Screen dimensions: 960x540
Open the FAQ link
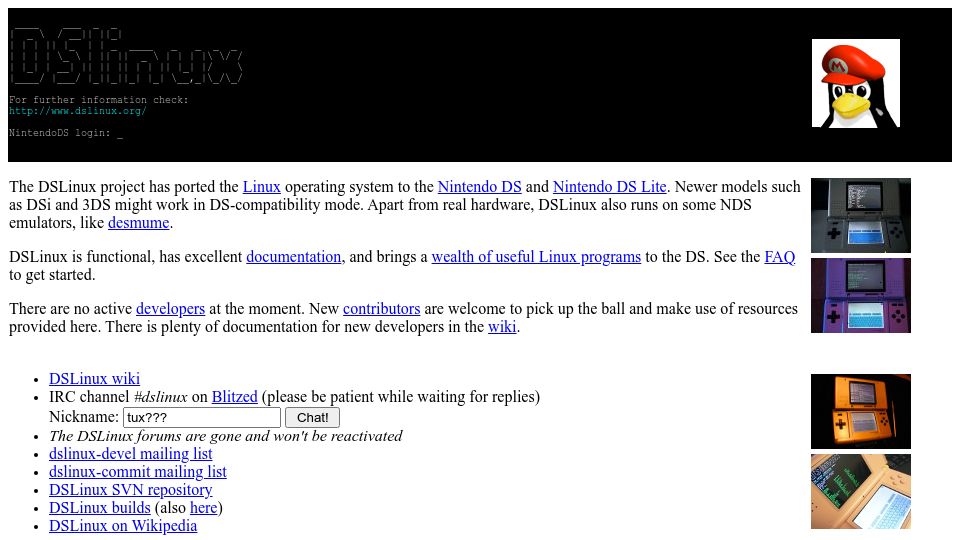click(779, 257)
